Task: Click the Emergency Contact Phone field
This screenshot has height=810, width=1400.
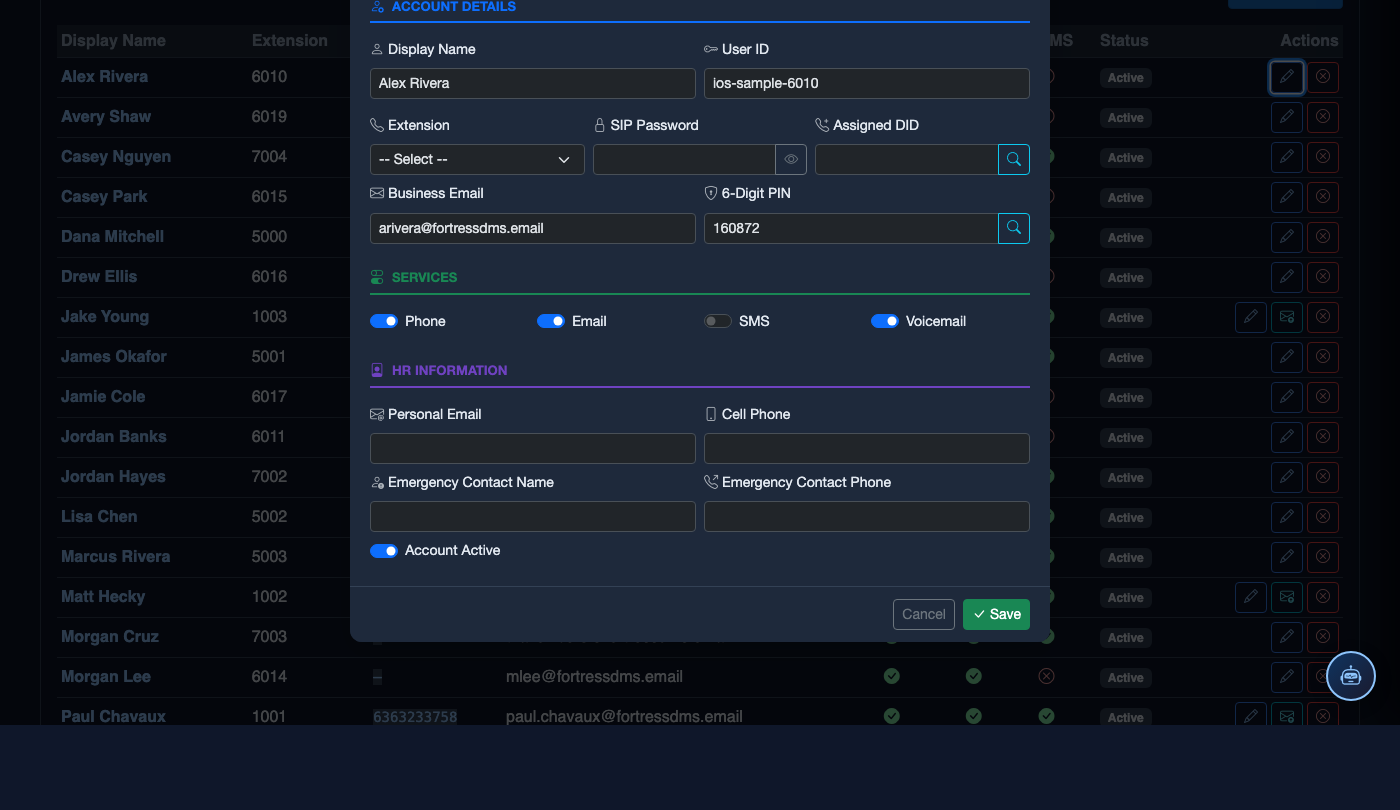Action: [867, 516]
